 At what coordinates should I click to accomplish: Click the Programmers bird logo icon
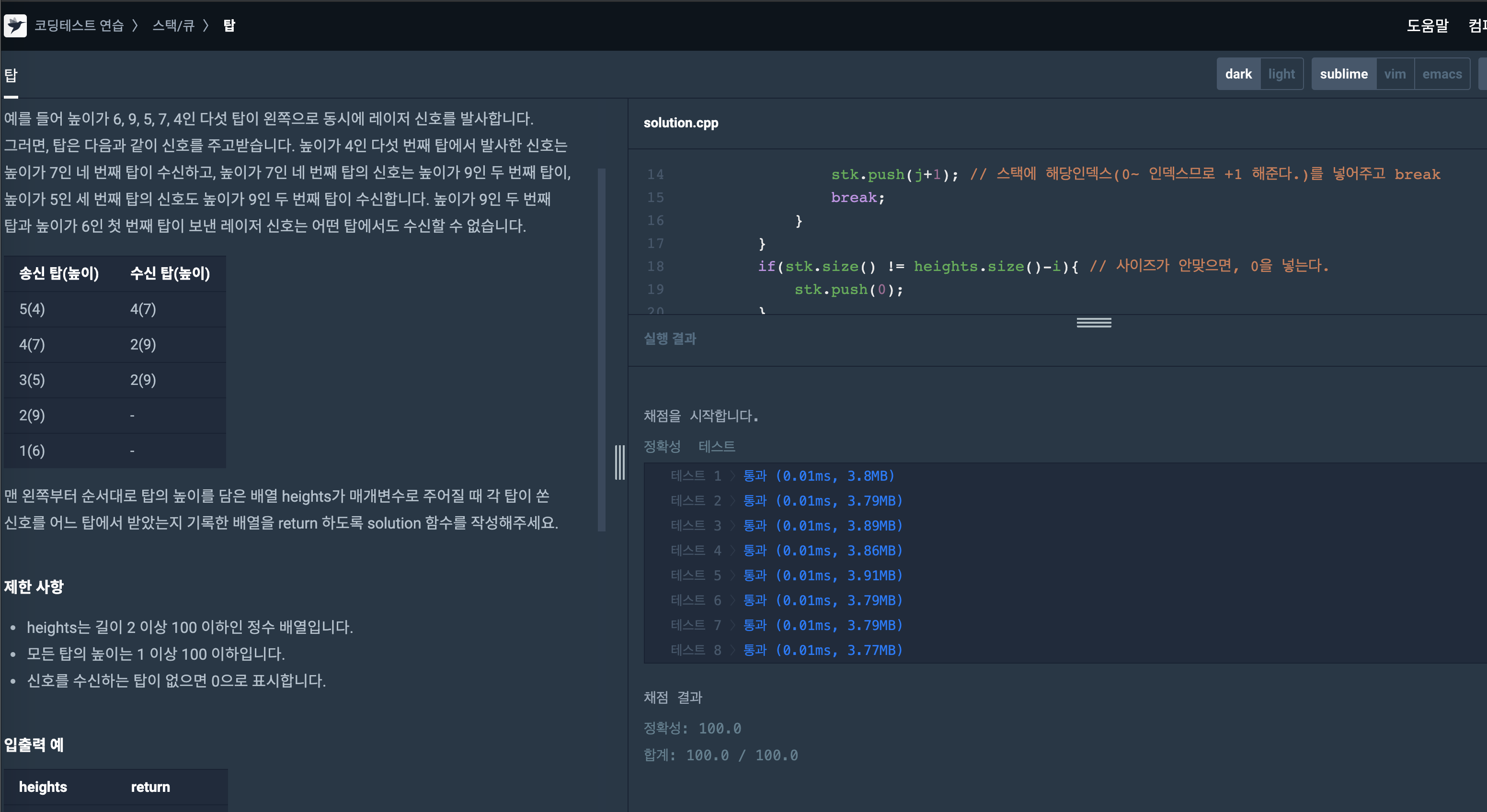(x=15, y=25)
